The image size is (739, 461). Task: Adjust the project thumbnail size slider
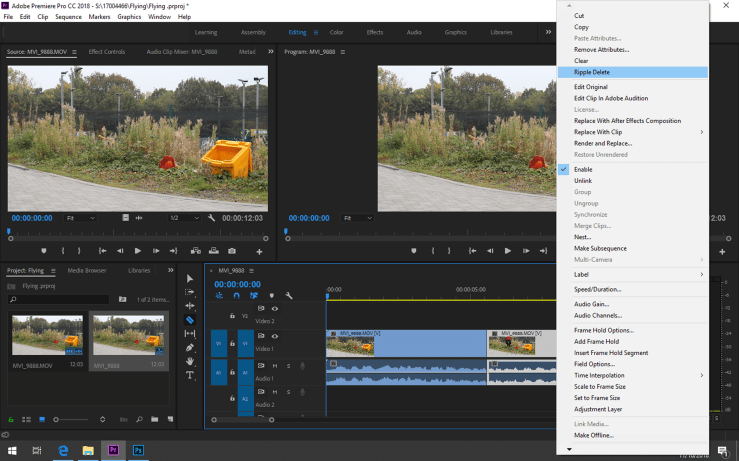coord(56,419)
